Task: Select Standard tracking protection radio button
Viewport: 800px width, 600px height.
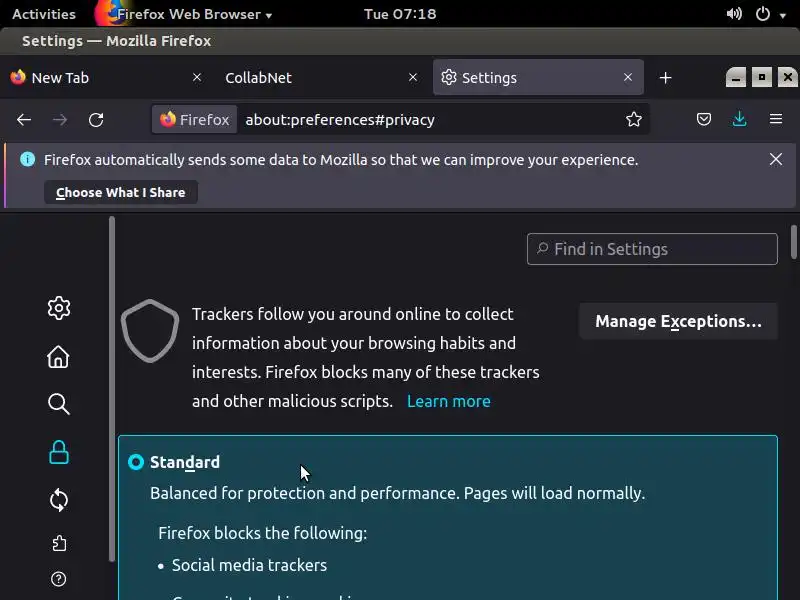Action: (136, 462)
